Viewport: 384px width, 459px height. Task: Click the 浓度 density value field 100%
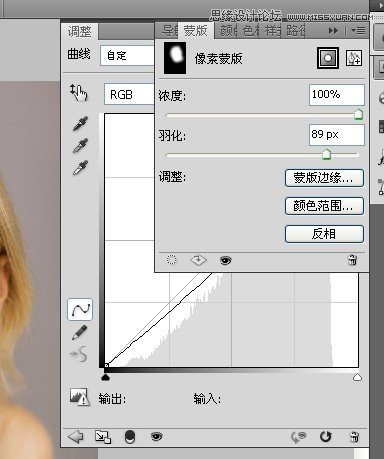(x=337, y=95)
